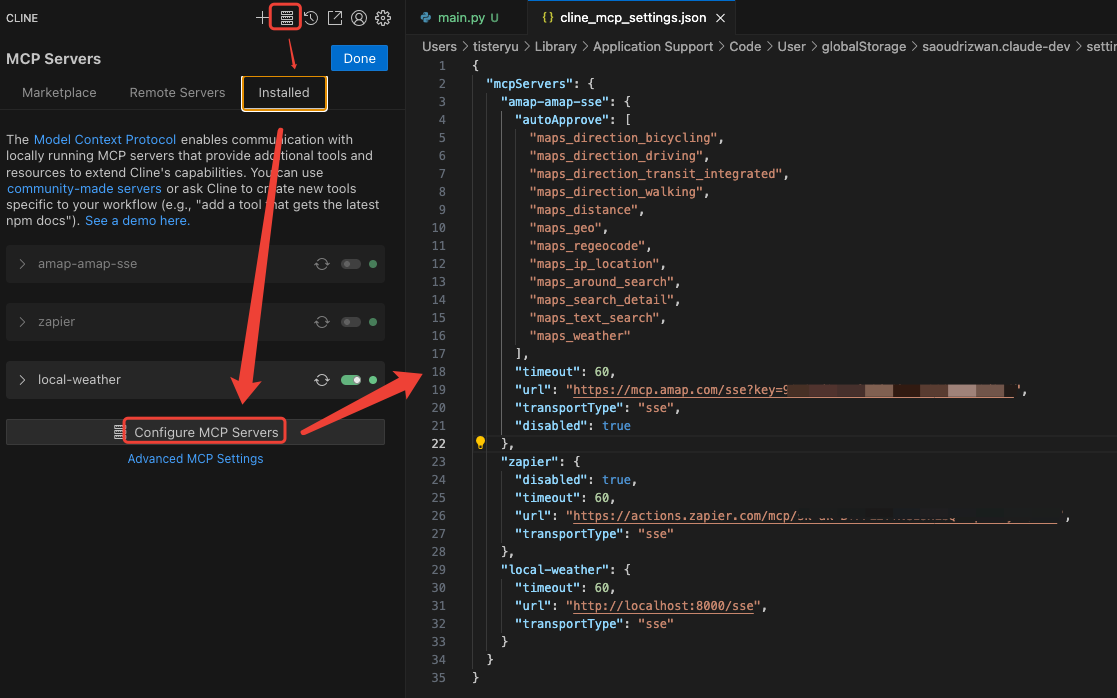Enable the zapier server toggle
This screenshot has height=698, width=1117.
coord(350,322)
